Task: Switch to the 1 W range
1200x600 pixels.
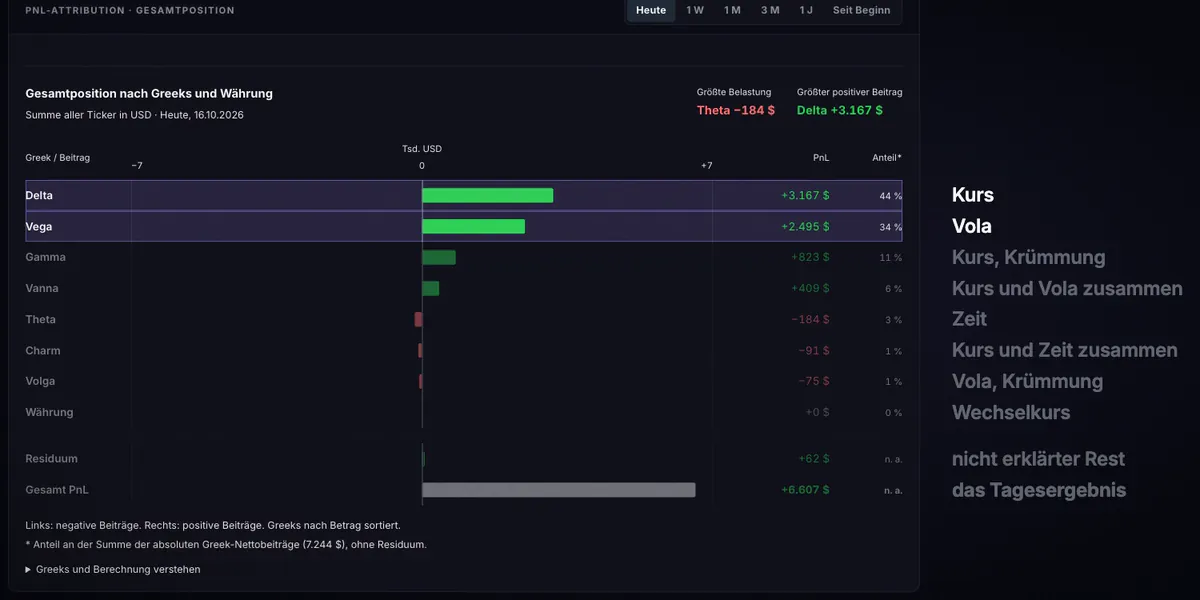Action: click(695, 10)
